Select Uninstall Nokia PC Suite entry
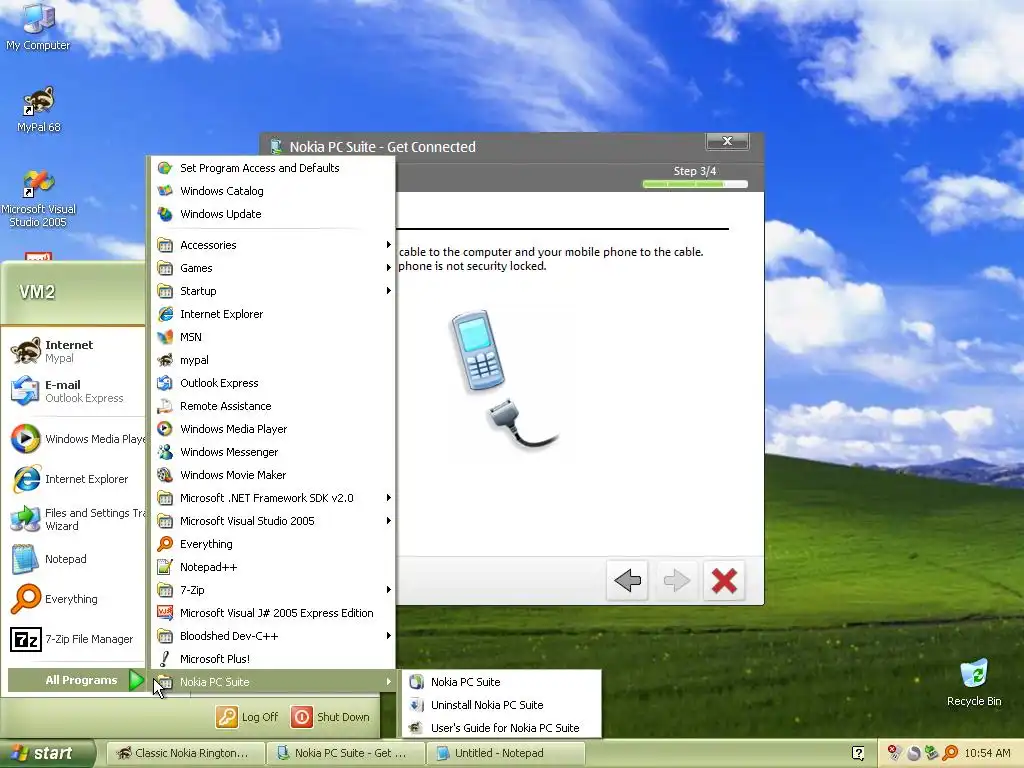Screen dimensions: 1024x768 (x=501, y=705)
